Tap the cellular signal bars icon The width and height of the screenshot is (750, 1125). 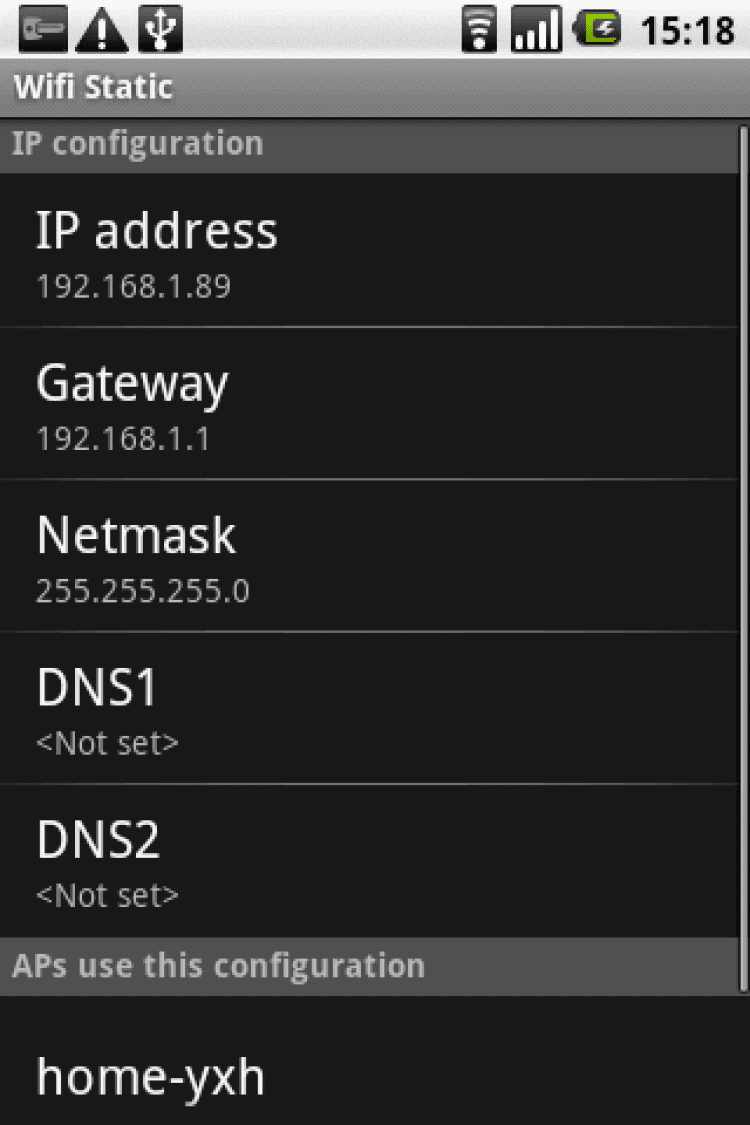pyautogui.click(x=536, y=30)
